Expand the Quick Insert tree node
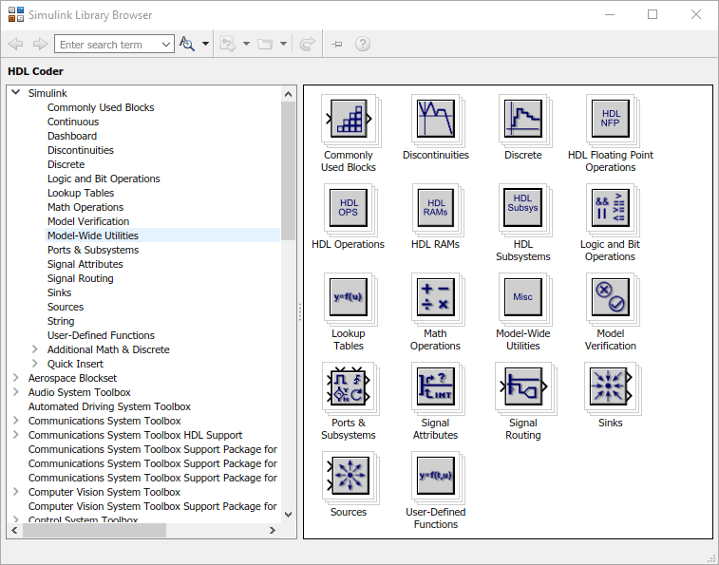The image size is (719, 565). (35, 364)
